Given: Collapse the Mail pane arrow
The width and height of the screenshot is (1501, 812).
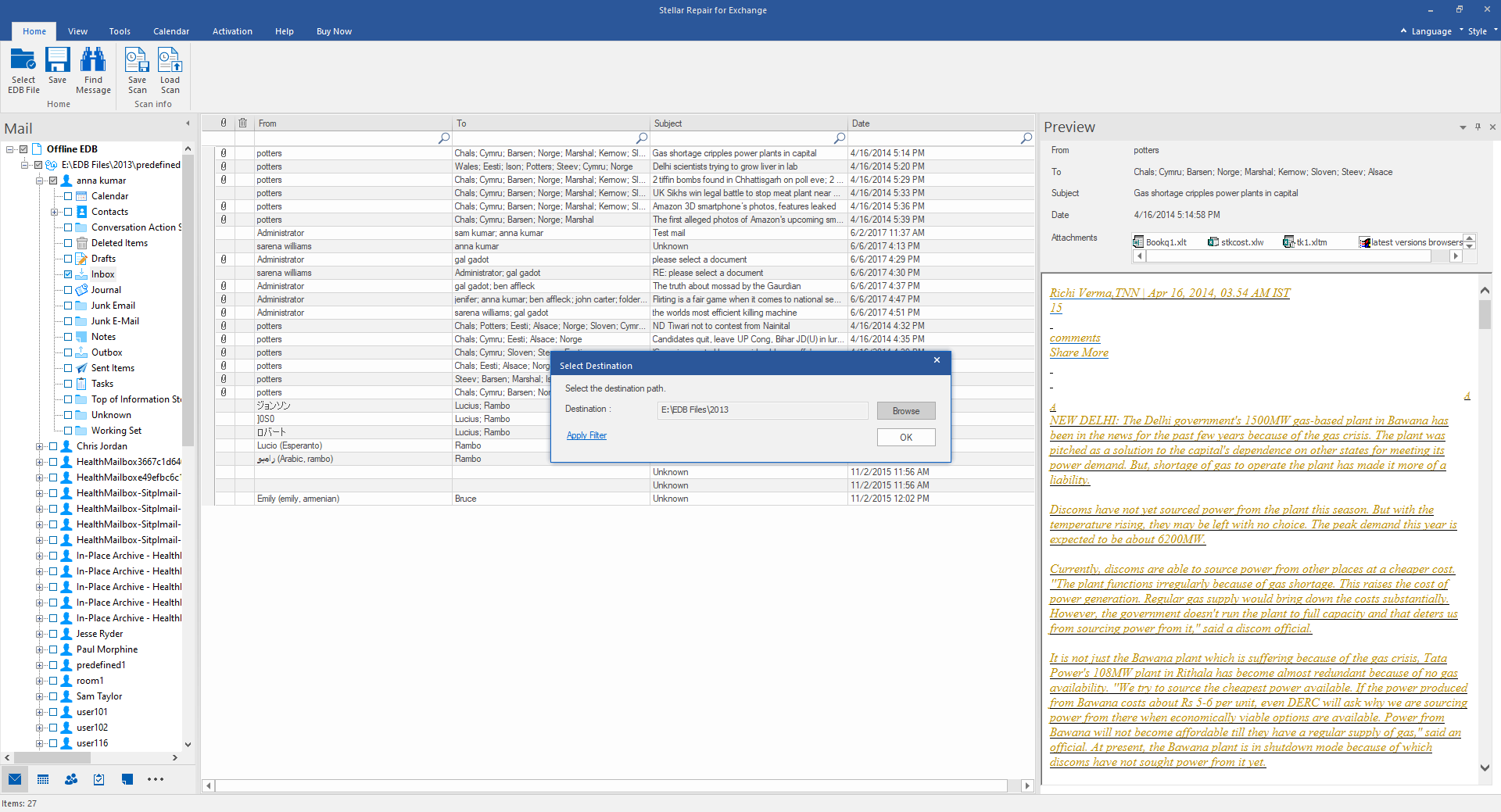Looking at the screenshot, I should (x=188, y=123).
